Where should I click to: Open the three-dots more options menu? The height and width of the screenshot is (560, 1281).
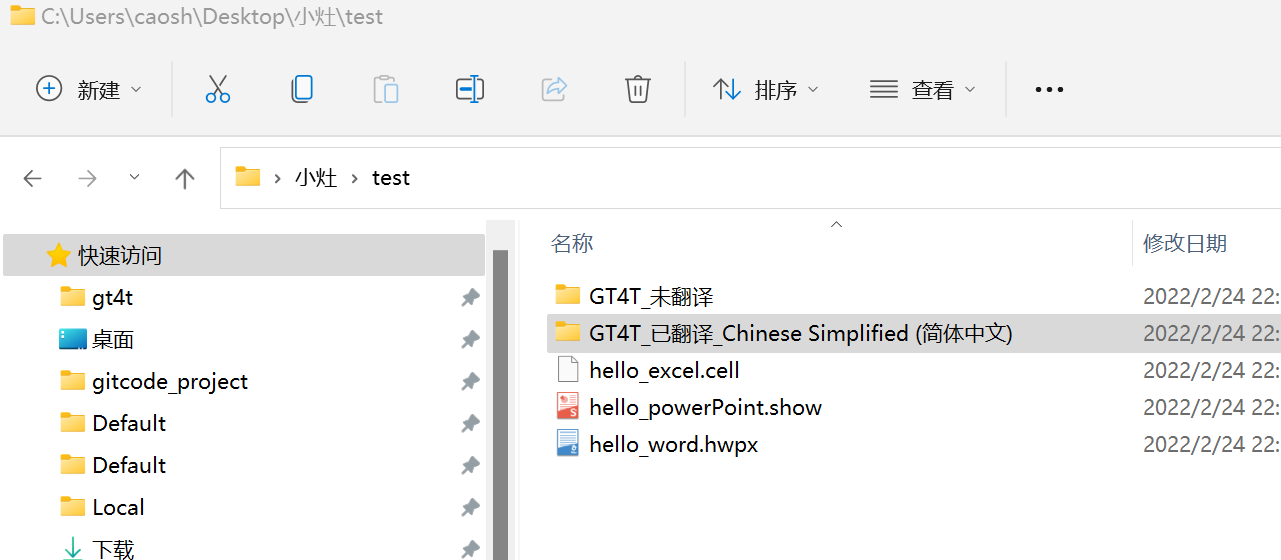(1049, 89)
